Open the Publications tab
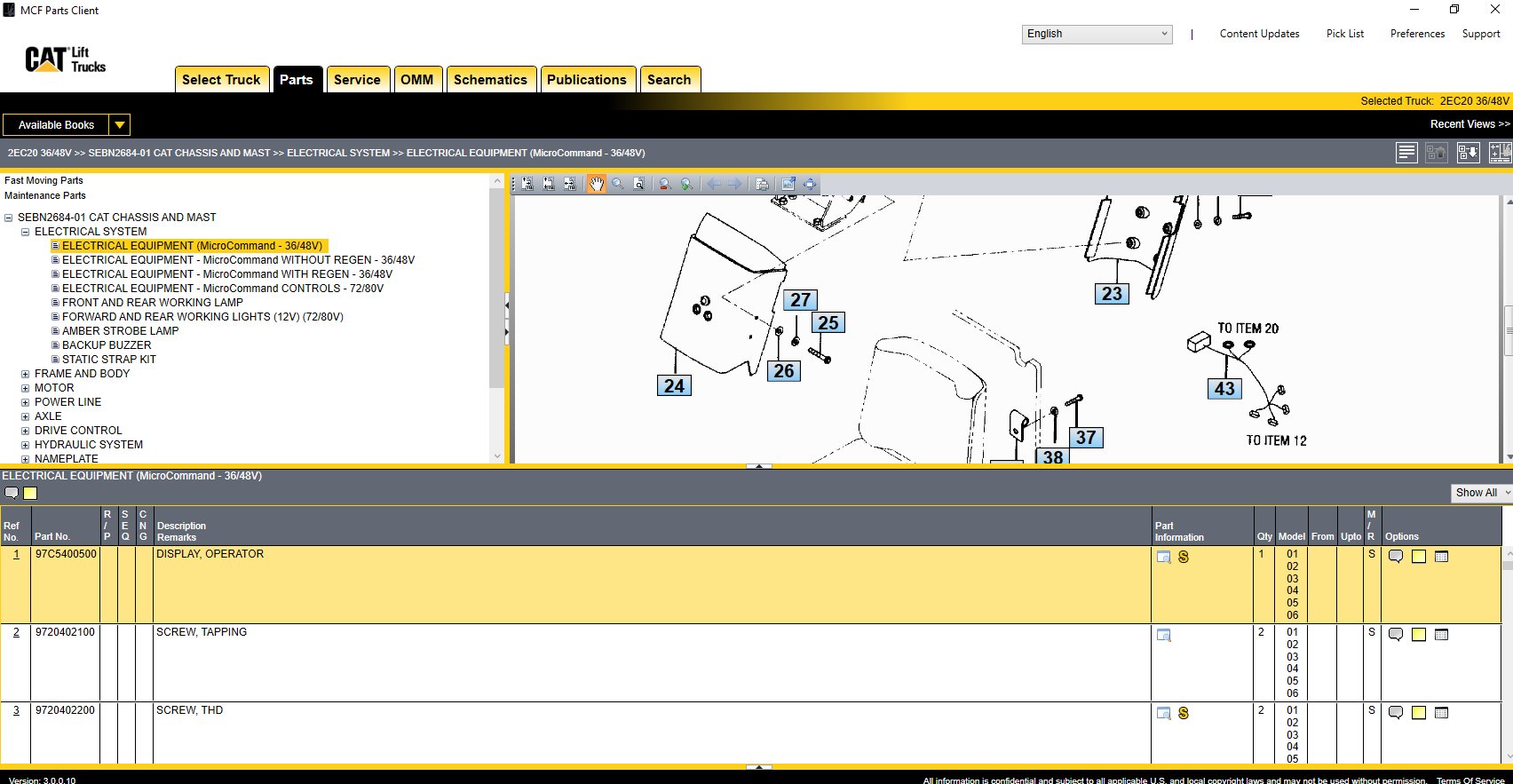 point(586,80)
